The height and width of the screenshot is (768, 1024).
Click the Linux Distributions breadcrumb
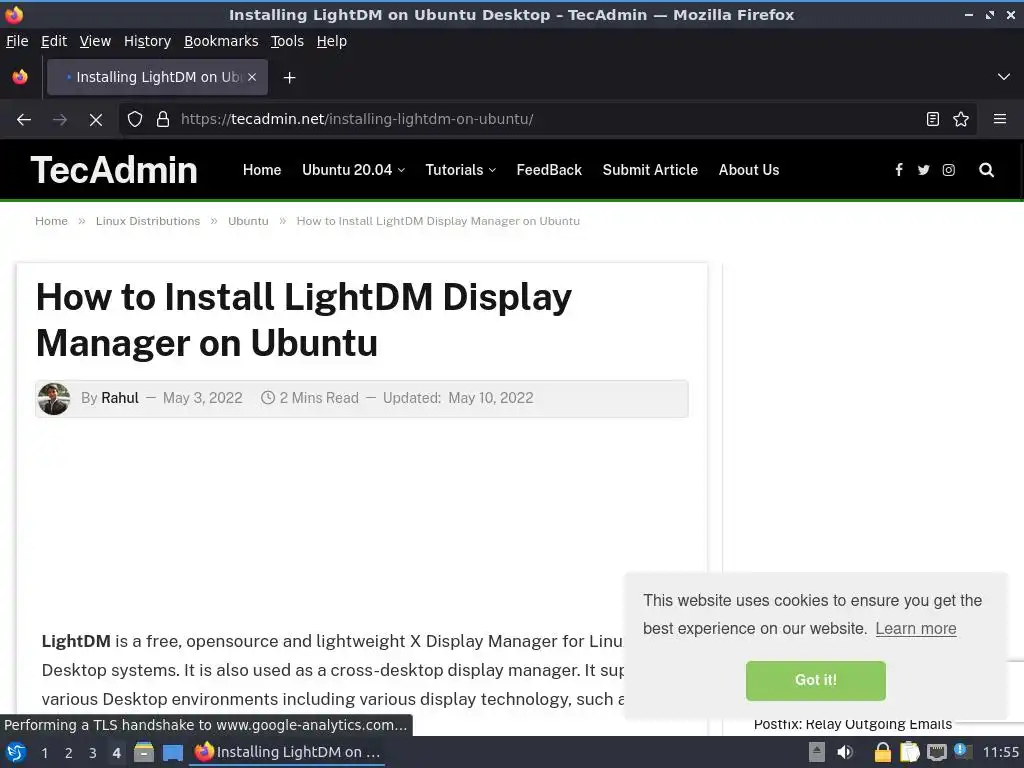[x=148, y=221]
